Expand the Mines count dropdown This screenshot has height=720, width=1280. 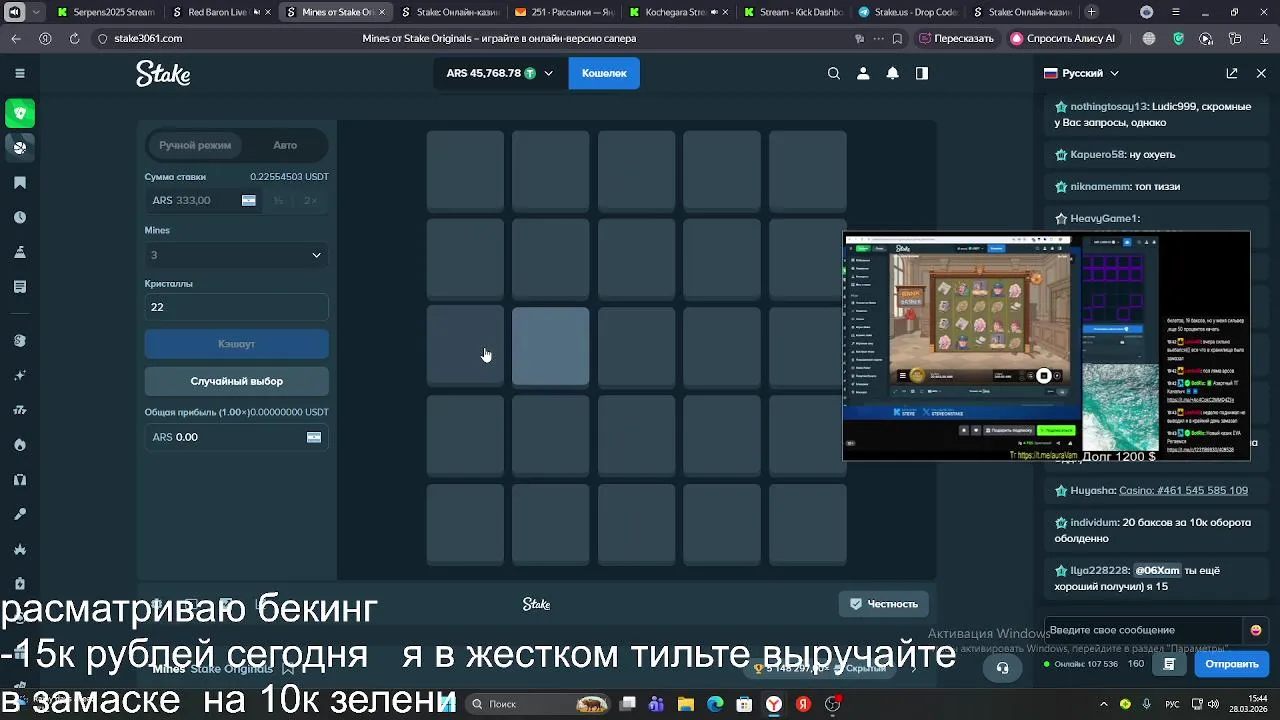click(236, 255)
